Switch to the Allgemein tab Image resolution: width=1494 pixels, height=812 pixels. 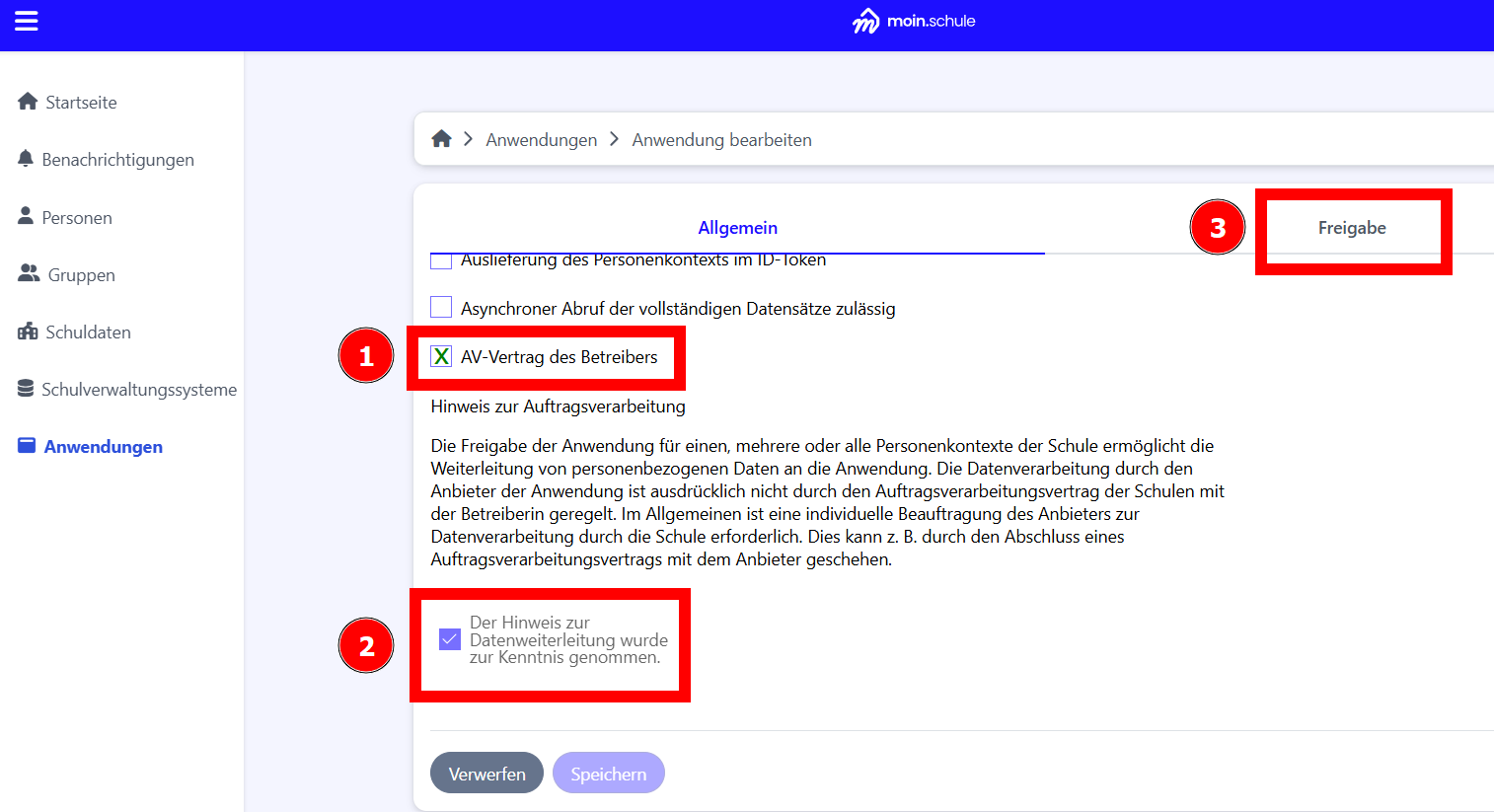[737, 228]
